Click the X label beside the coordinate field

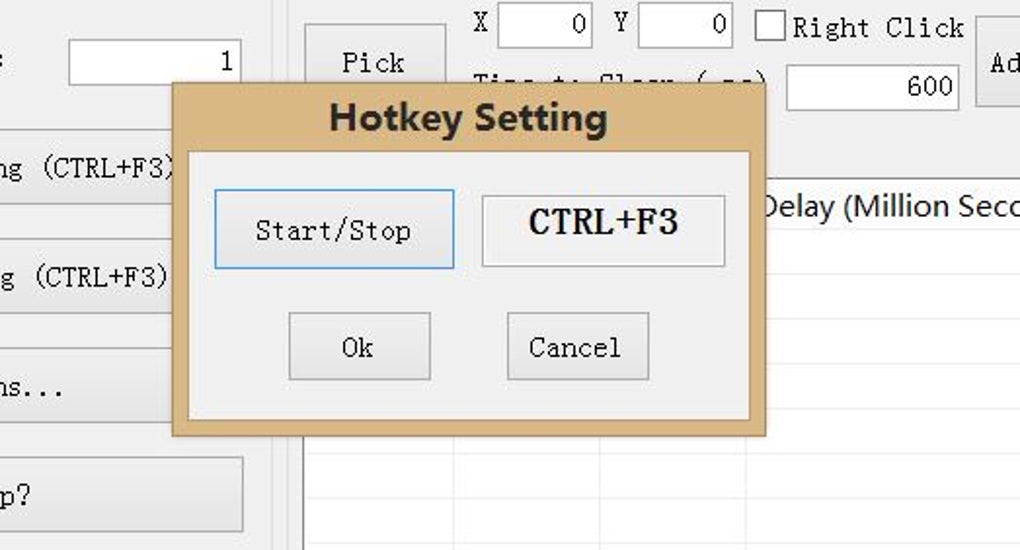click(x=481, y=23)
